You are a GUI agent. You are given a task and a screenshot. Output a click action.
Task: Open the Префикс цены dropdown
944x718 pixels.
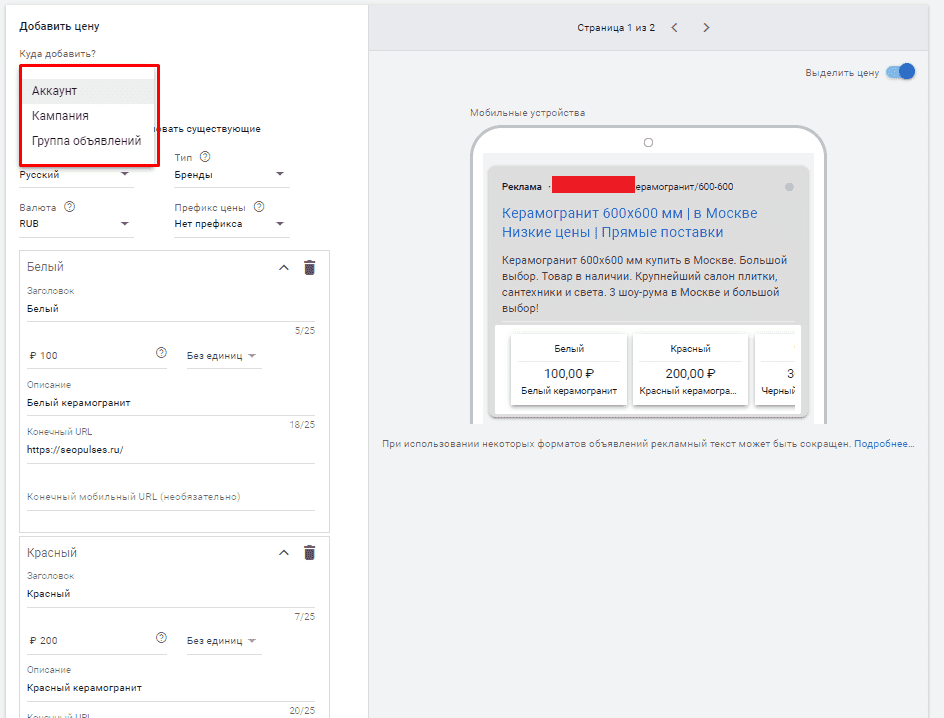(x=232, y=224)
